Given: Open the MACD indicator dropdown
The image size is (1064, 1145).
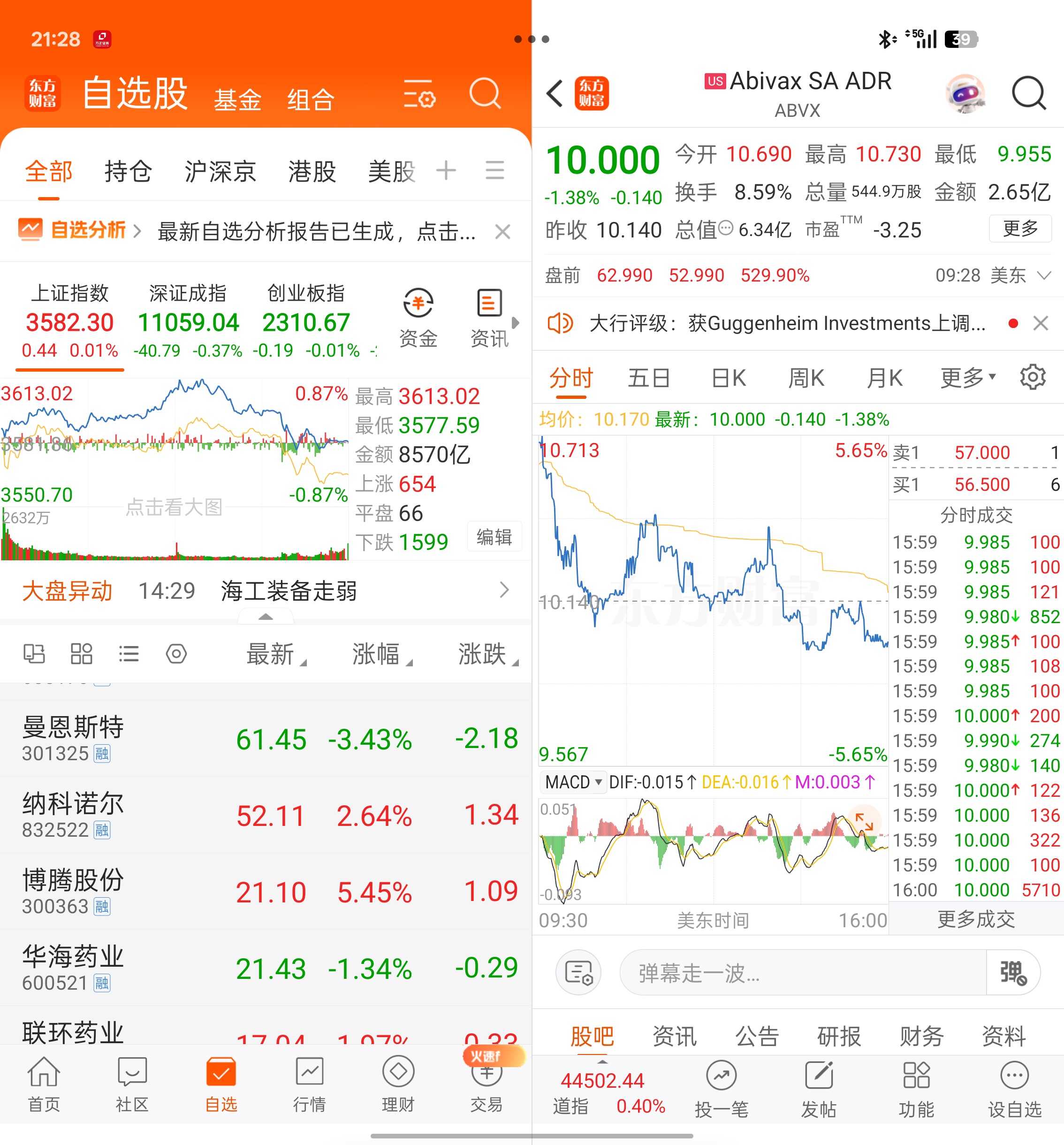Looking at the screenshot, I should (x=573, y=782).
